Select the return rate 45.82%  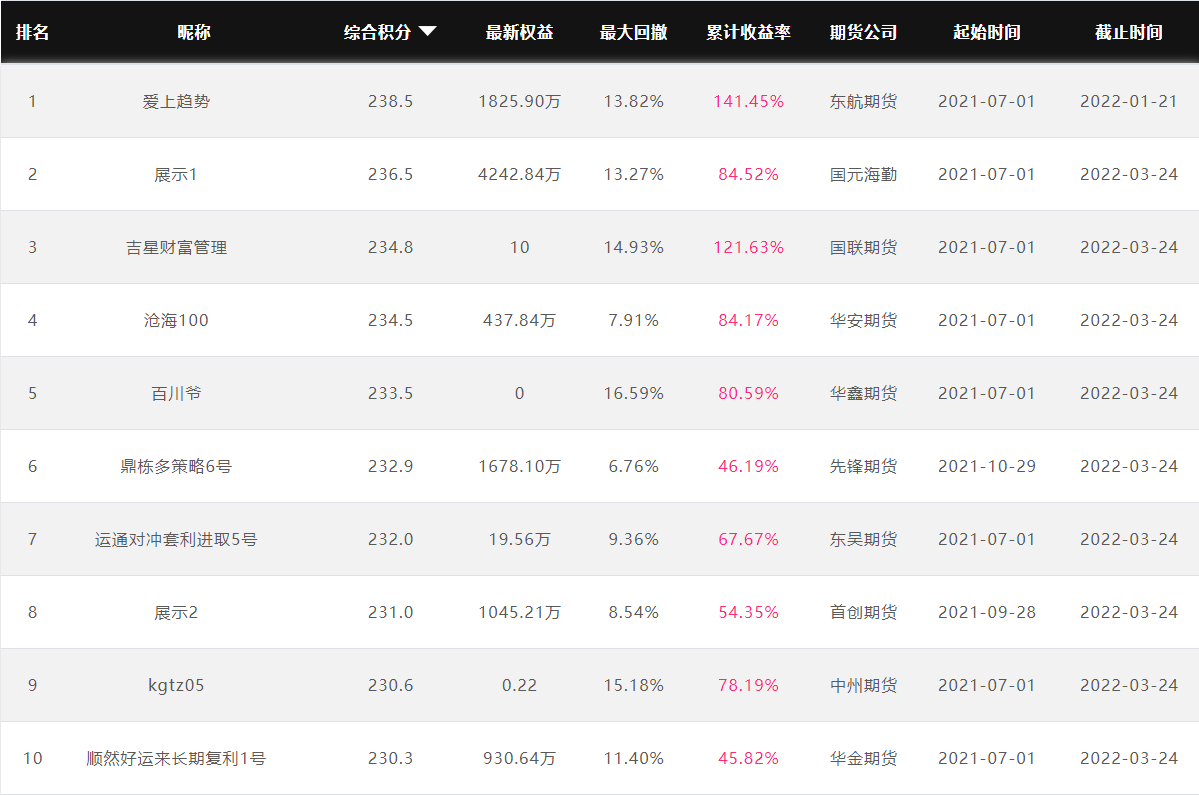(748, 758)
